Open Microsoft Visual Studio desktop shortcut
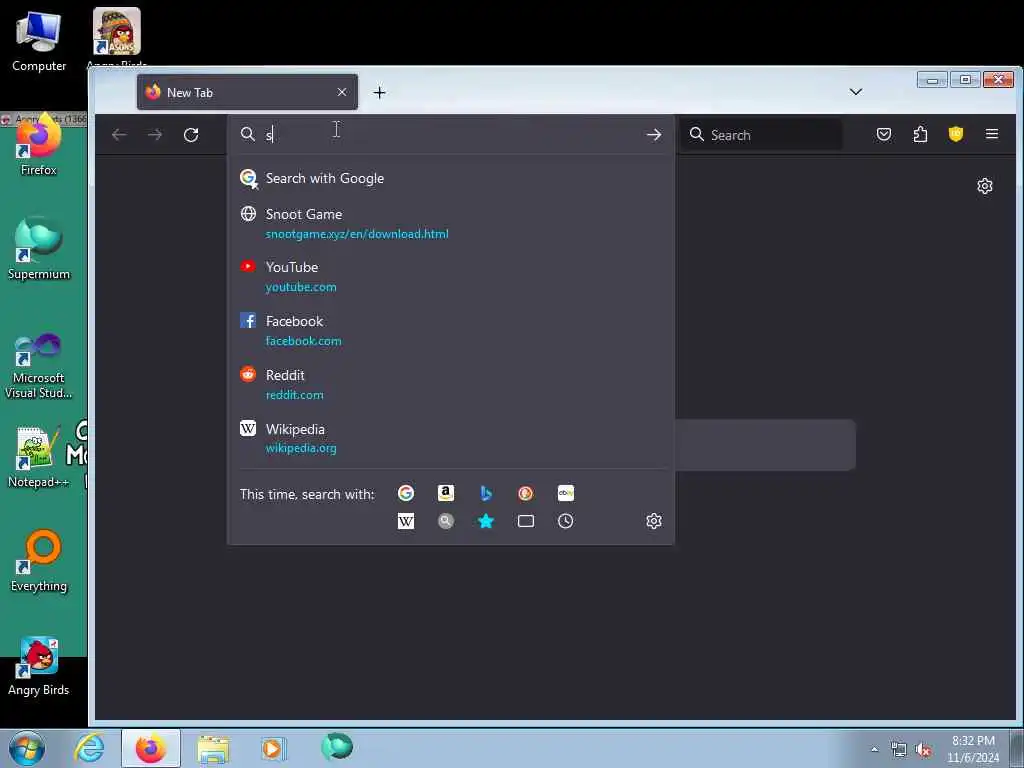Viewport: 1024px width, 768px height. [x=39, y=366]
